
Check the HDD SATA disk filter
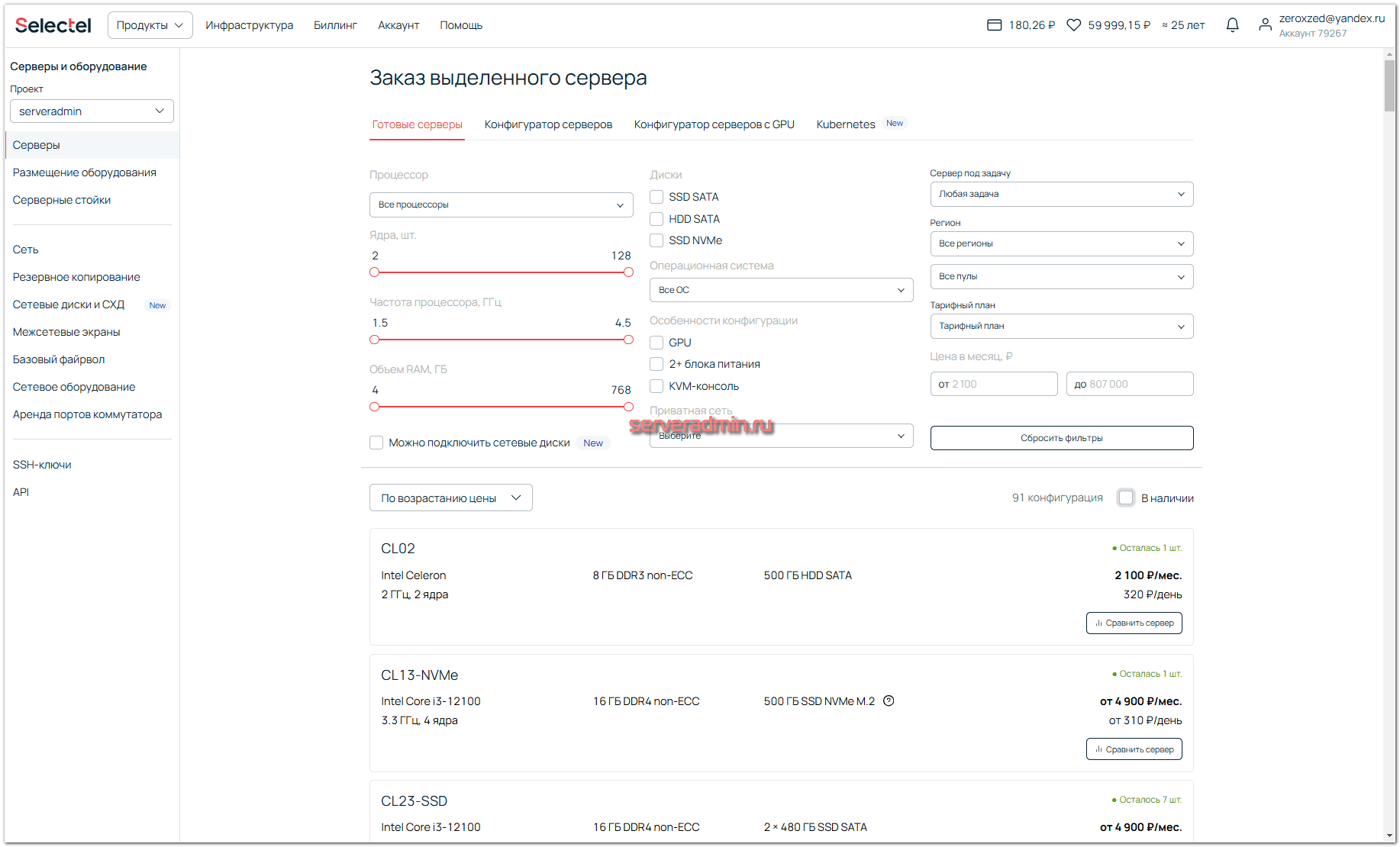click(656, 219)
